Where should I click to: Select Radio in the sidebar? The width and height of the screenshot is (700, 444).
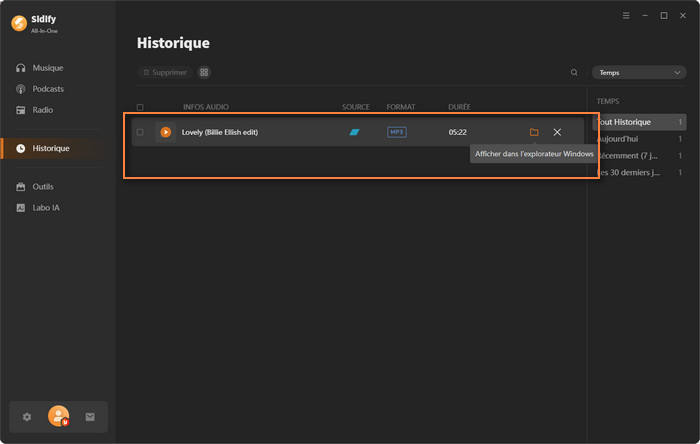(x=42, y=110)
